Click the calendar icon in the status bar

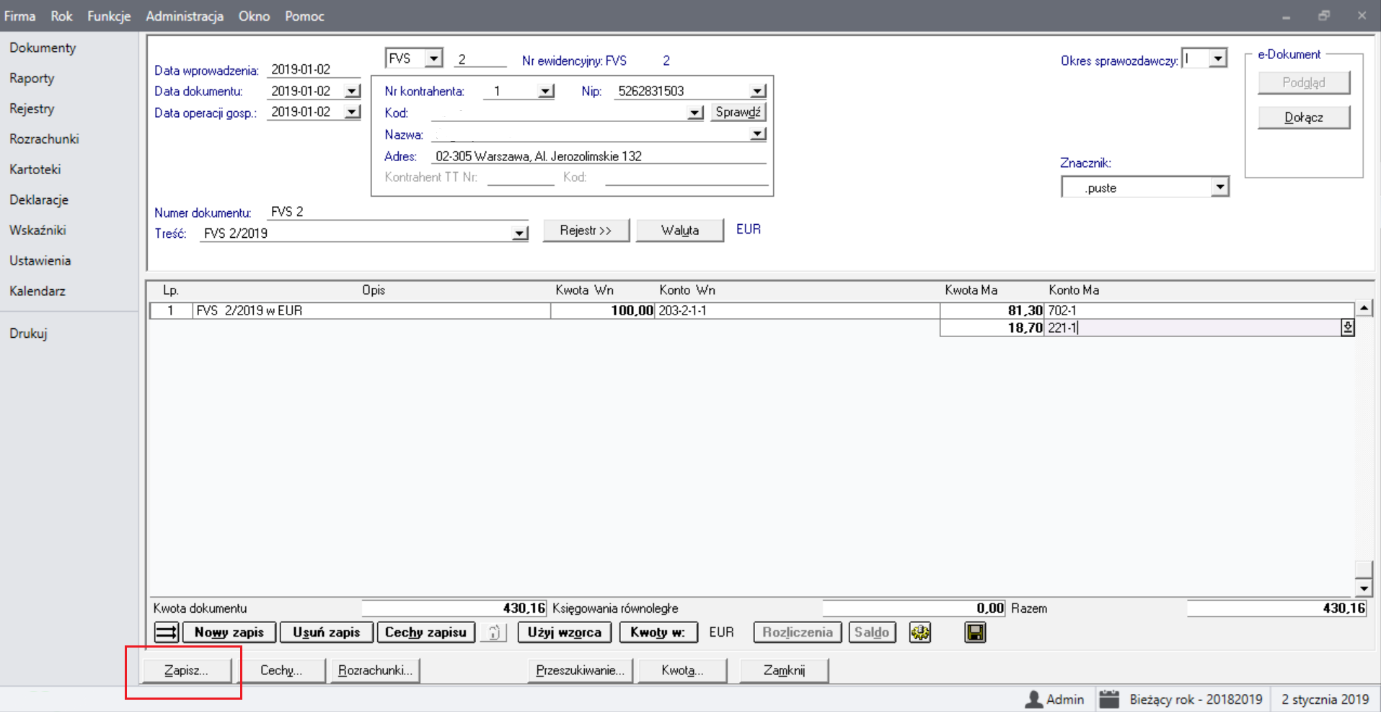coord(1108,700)
